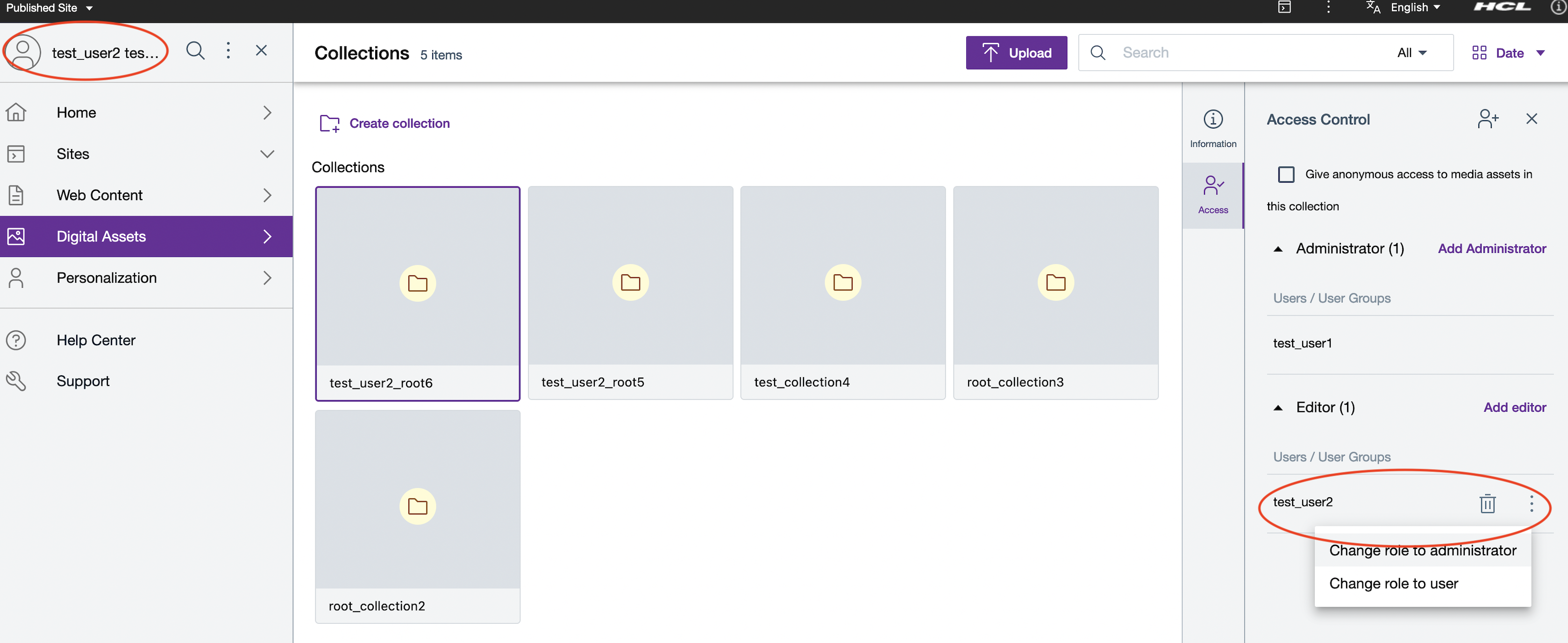The image size is (1568, 643).
Task: Click the search icon in left sidebar header
Action: tap(195, 50)
